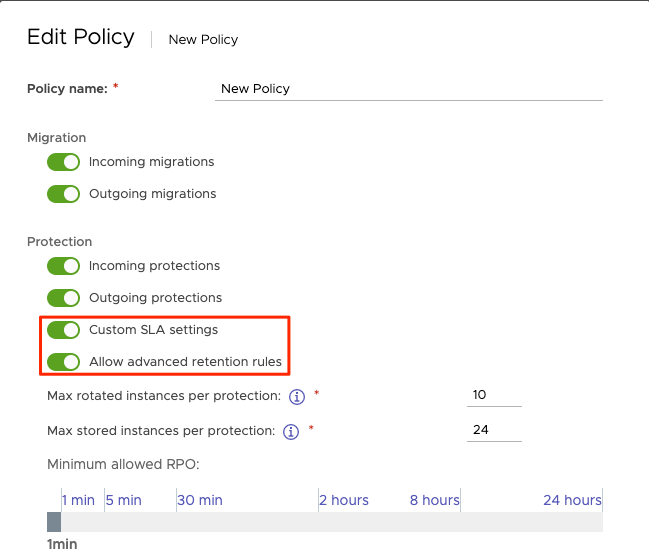Focus the Max rotated instances value field
Image resolution: width=649 pixels, height=558 pixels.
coord(494,395)
